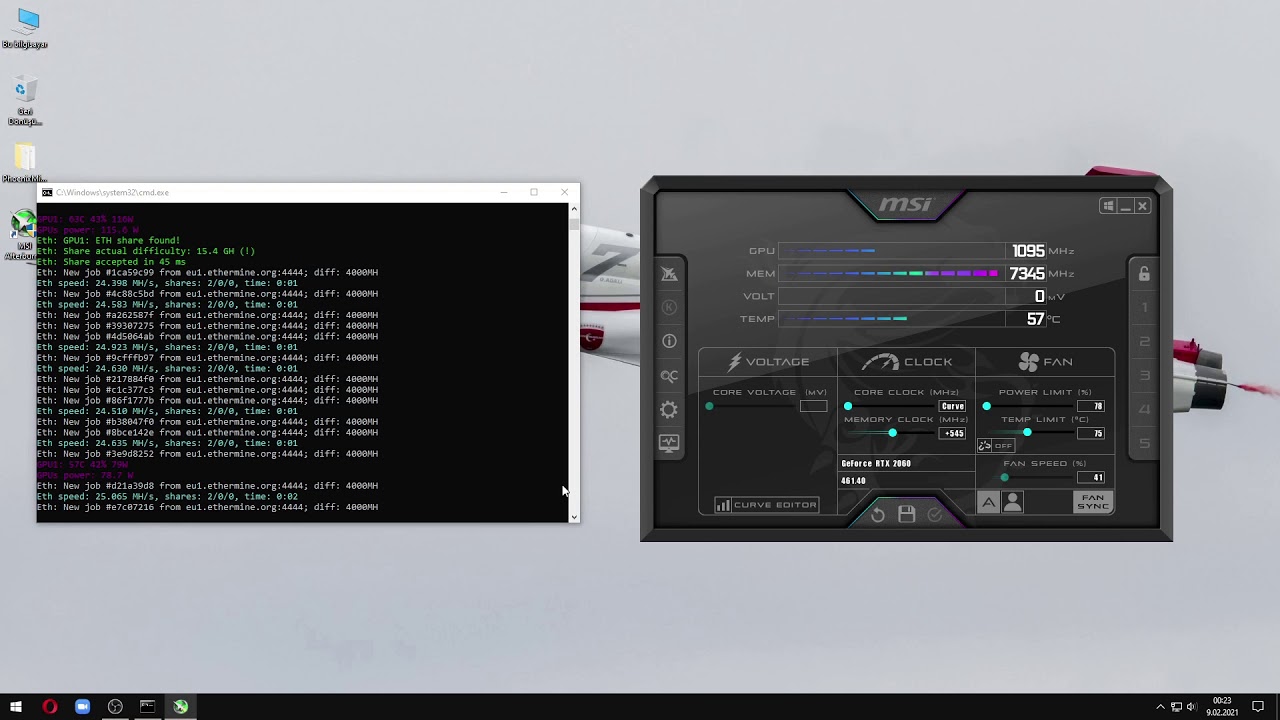Open the Kombustor K icon
Screen dimensions: 1280x720
[669, 307]
